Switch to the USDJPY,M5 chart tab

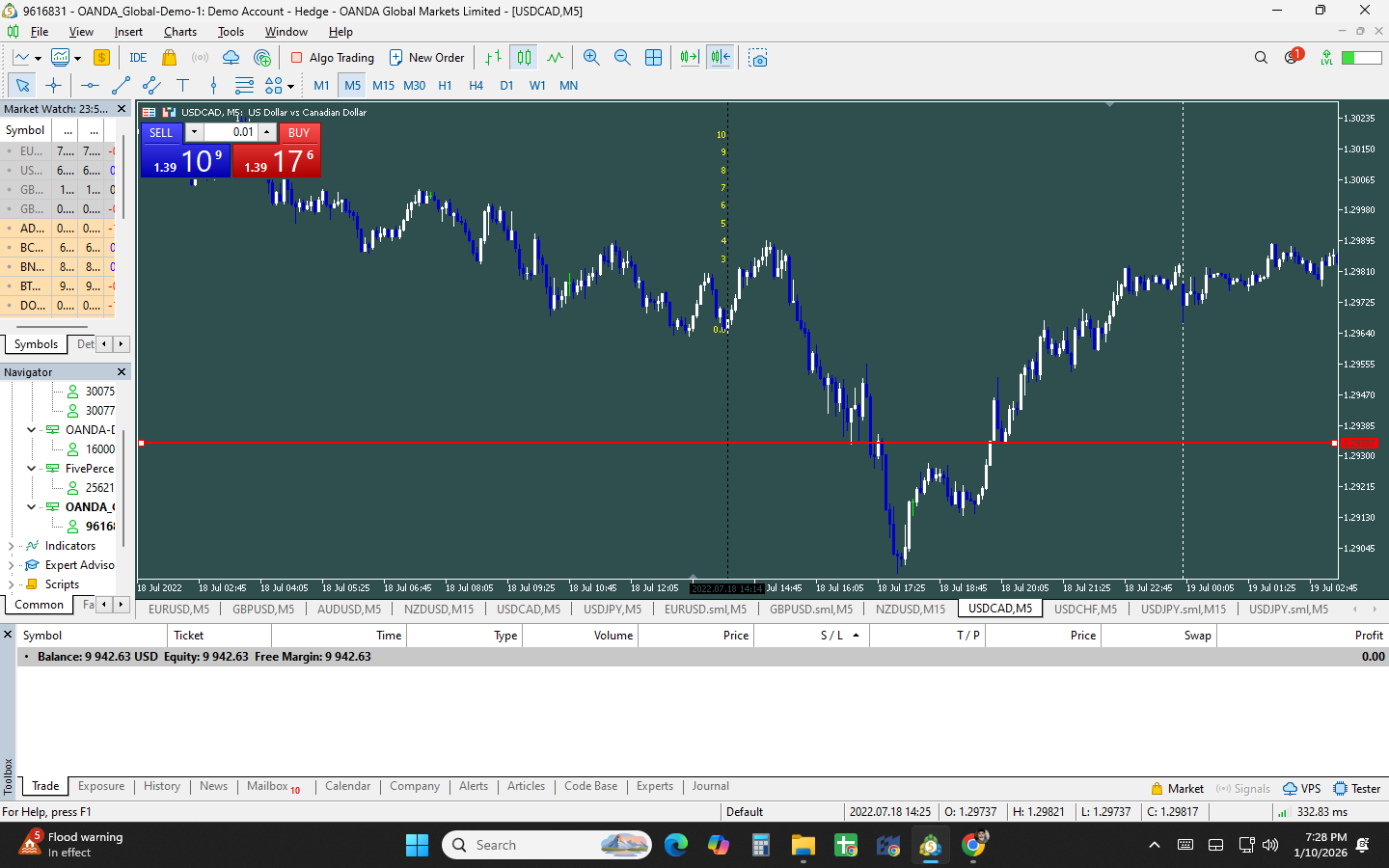pyautogui.click(x=612, y=609)
